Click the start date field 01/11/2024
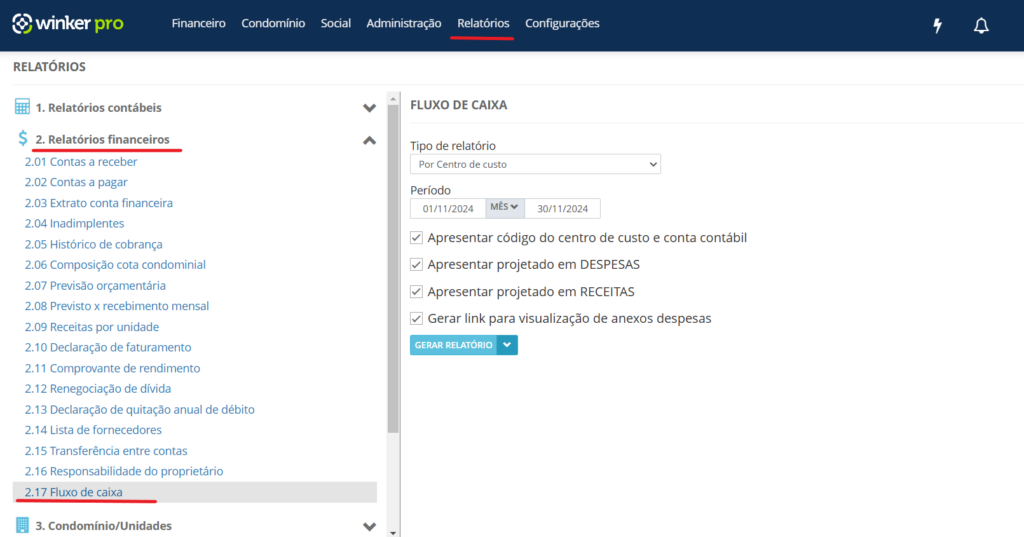 pos(448,208)
